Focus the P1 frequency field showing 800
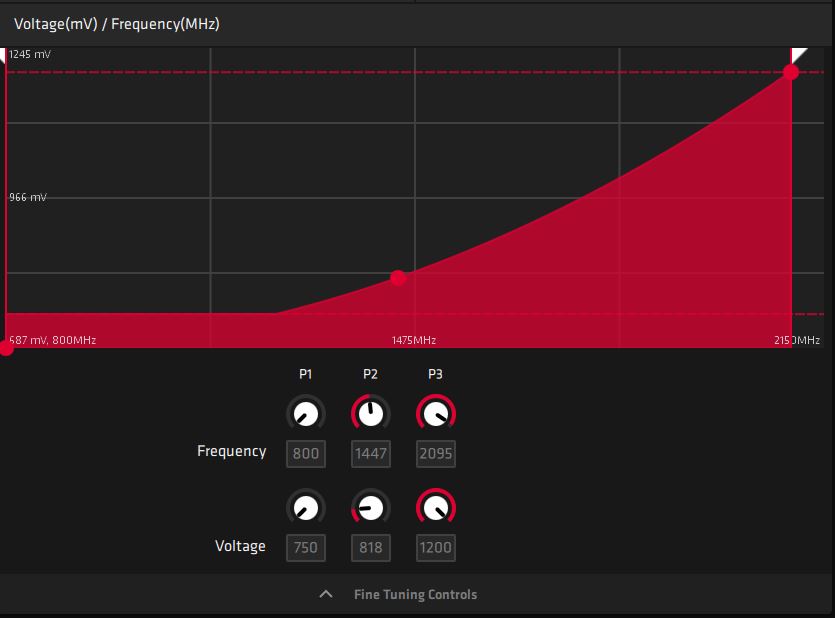This screenshot has width=835, height=618. (x=306, y=454)
